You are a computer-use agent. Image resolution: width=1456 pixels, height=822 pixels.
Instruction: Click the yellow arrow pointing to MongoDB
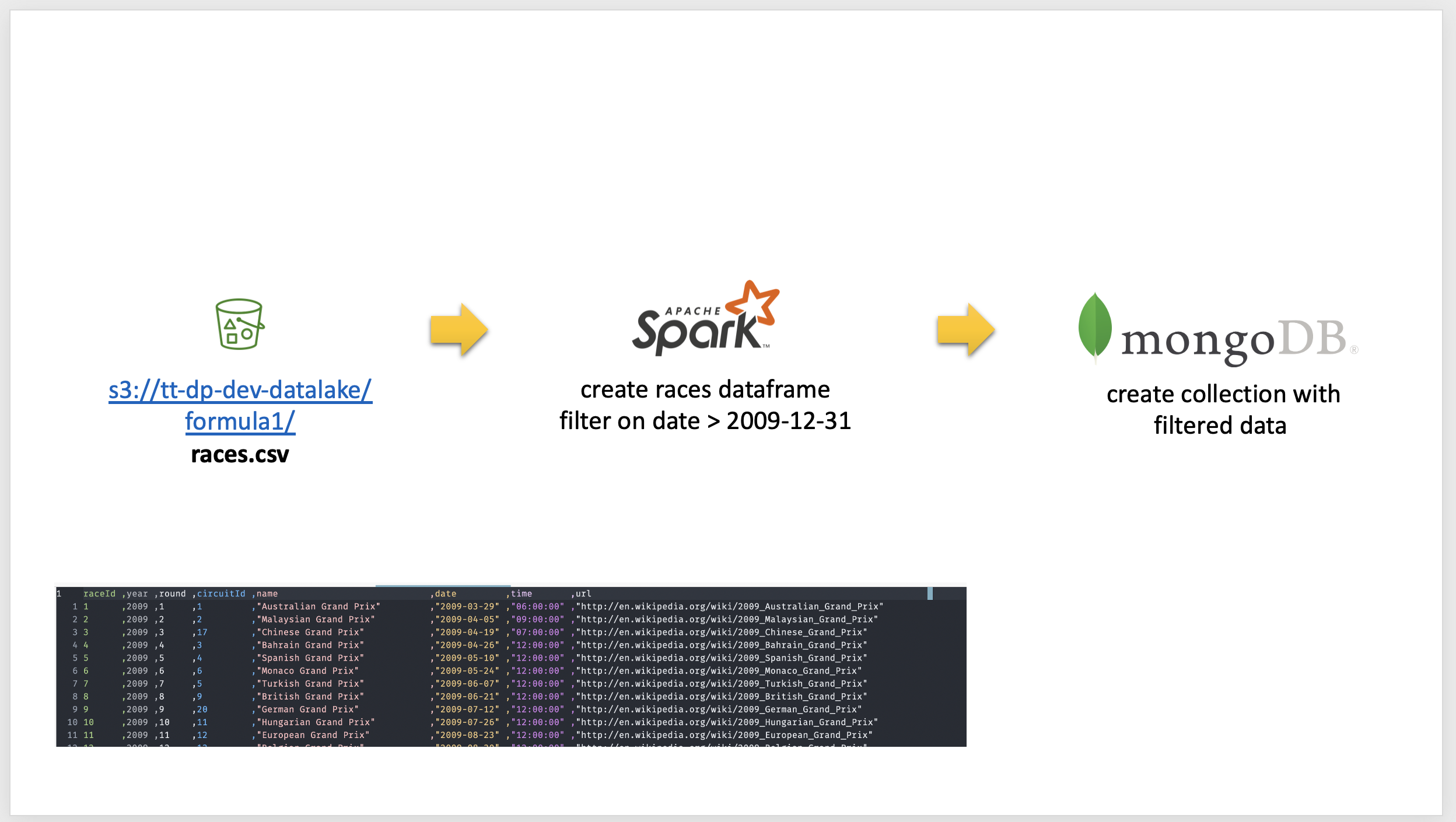(965, 329)
